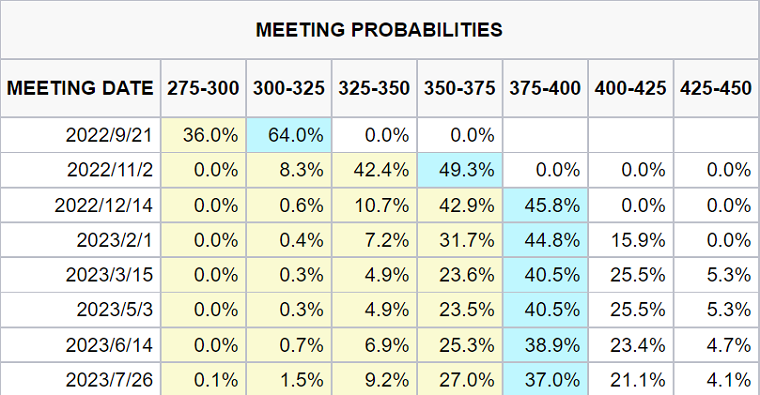The height and width of the screenshot is (395, 760).
Task: Select the 49.3% highlighted cell
Action: (x=459, y=170)
